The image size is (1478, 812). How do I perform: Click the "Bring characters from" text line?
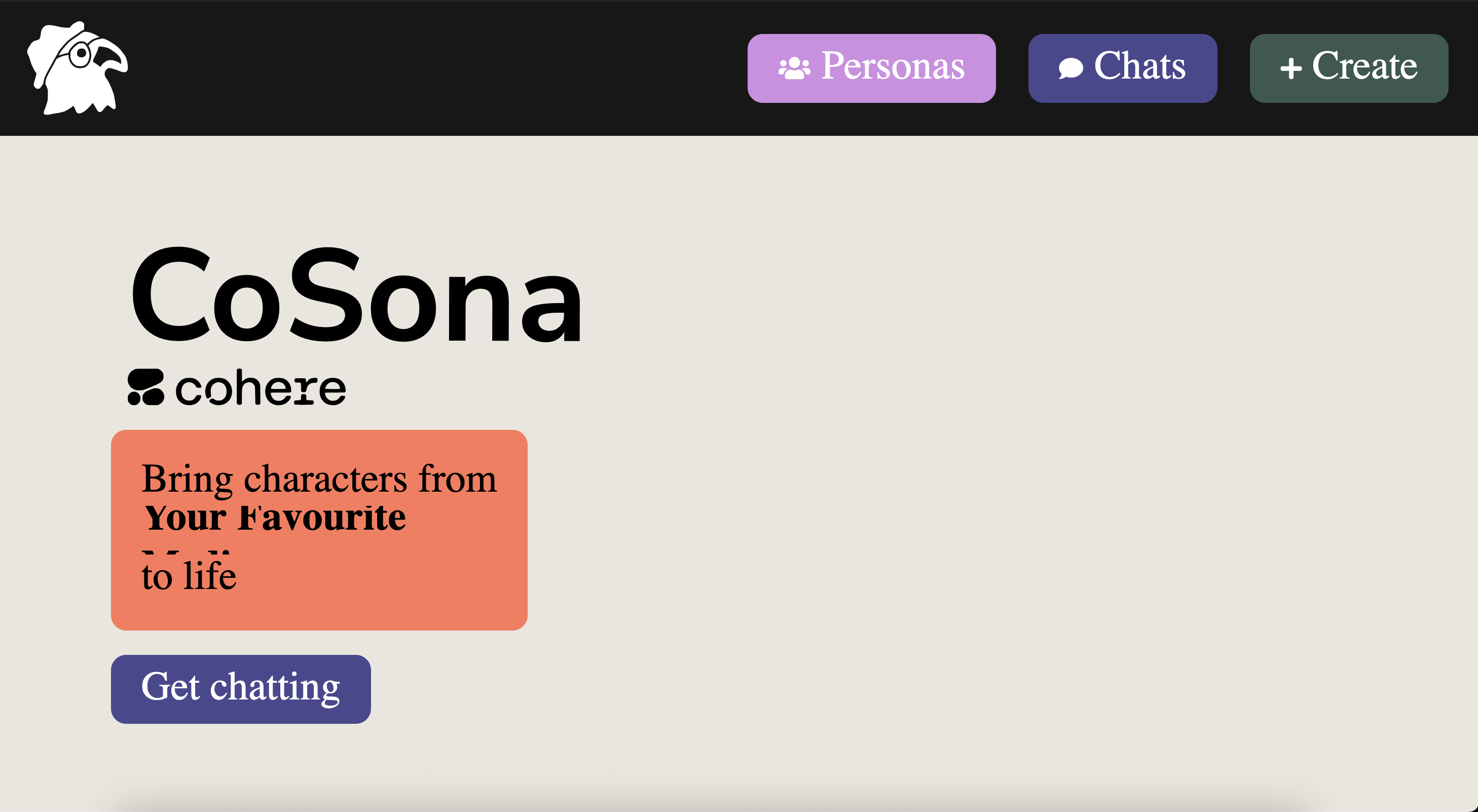click(319, 478)
